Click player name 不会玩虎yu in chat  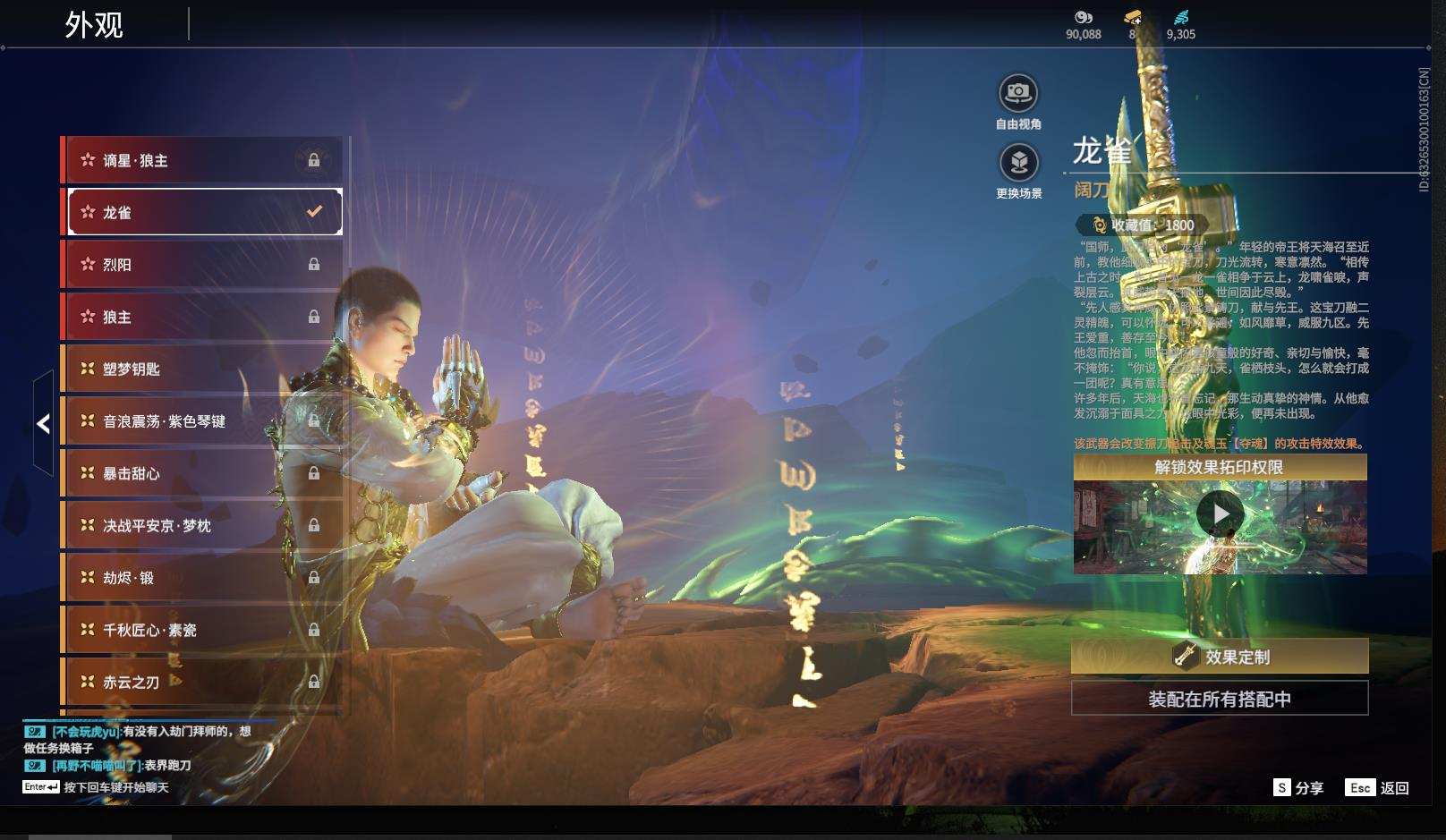coord(86,732)
